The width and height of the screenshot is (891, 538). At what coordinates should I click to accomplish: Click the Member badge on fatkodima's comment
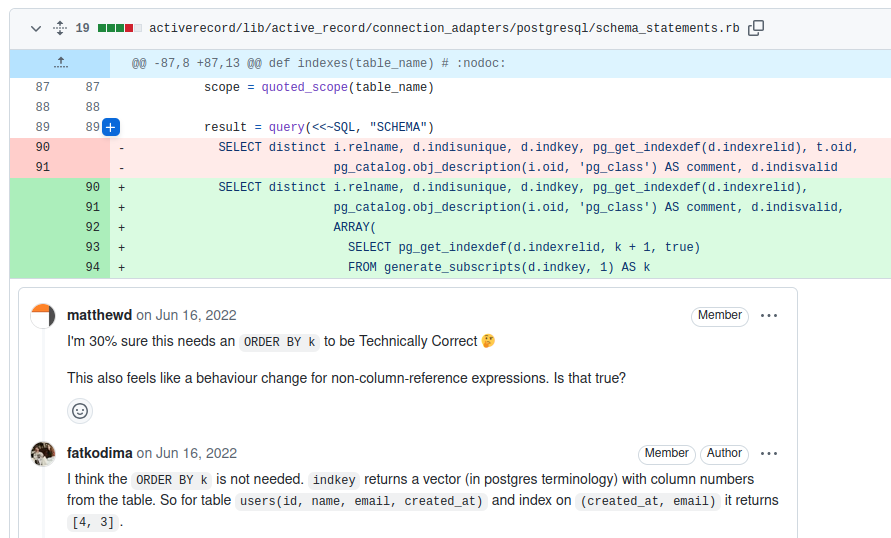pyautogui.click(x=666, y=454)
